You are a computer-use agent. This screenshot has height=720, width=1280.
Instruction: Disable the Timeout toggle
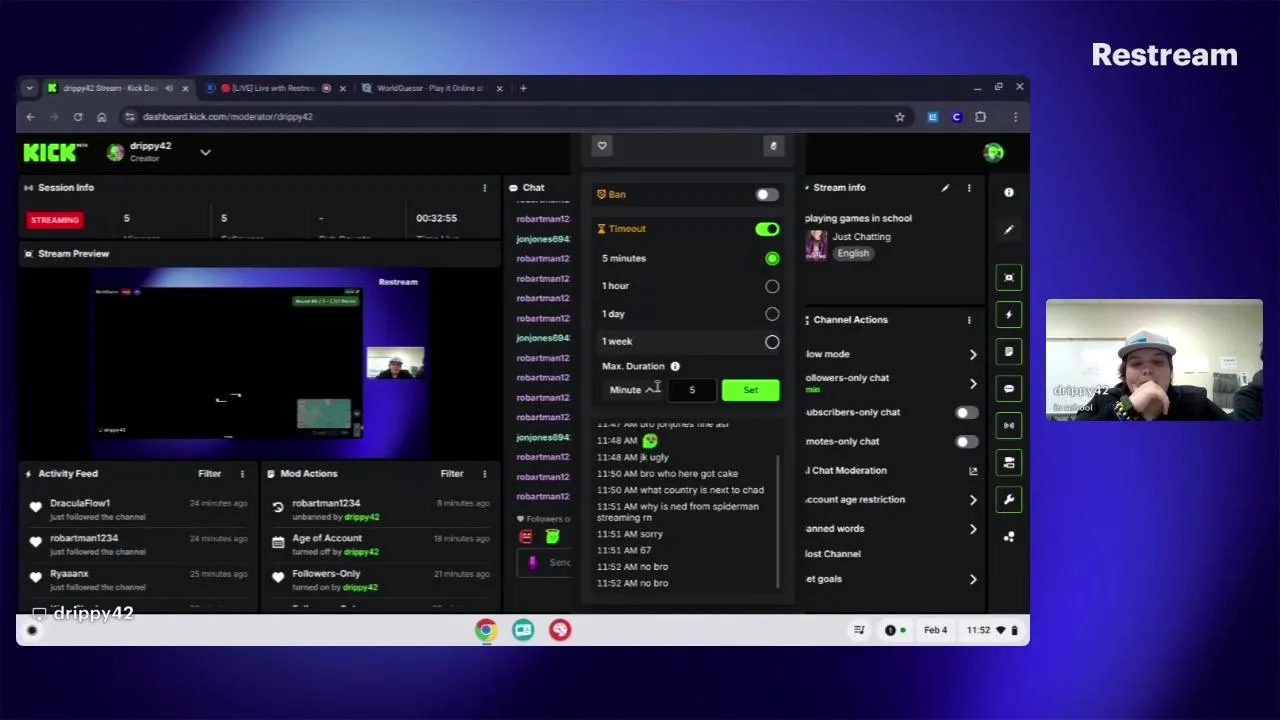767,230
